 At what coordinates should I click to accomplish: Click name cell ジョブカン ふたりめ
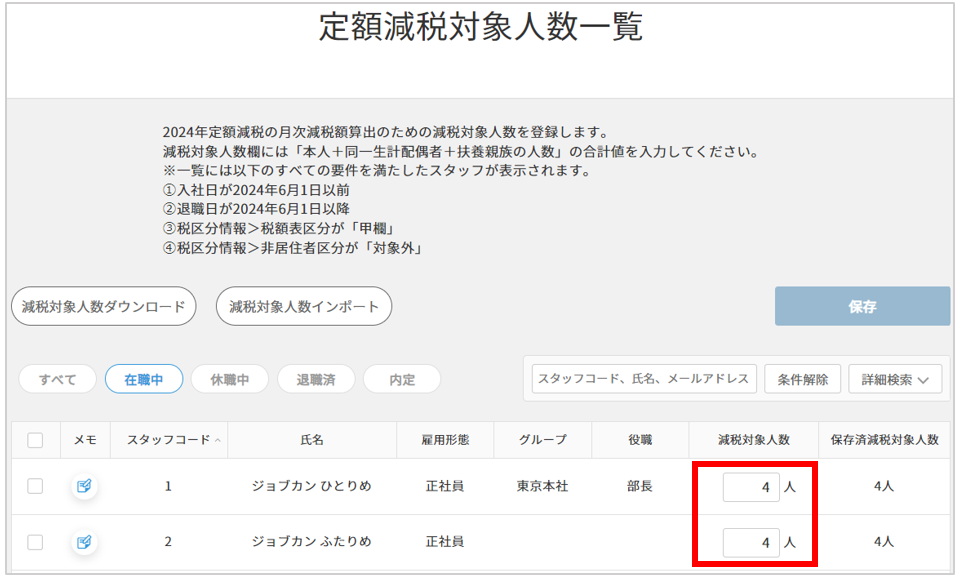[x=312, y=542]
